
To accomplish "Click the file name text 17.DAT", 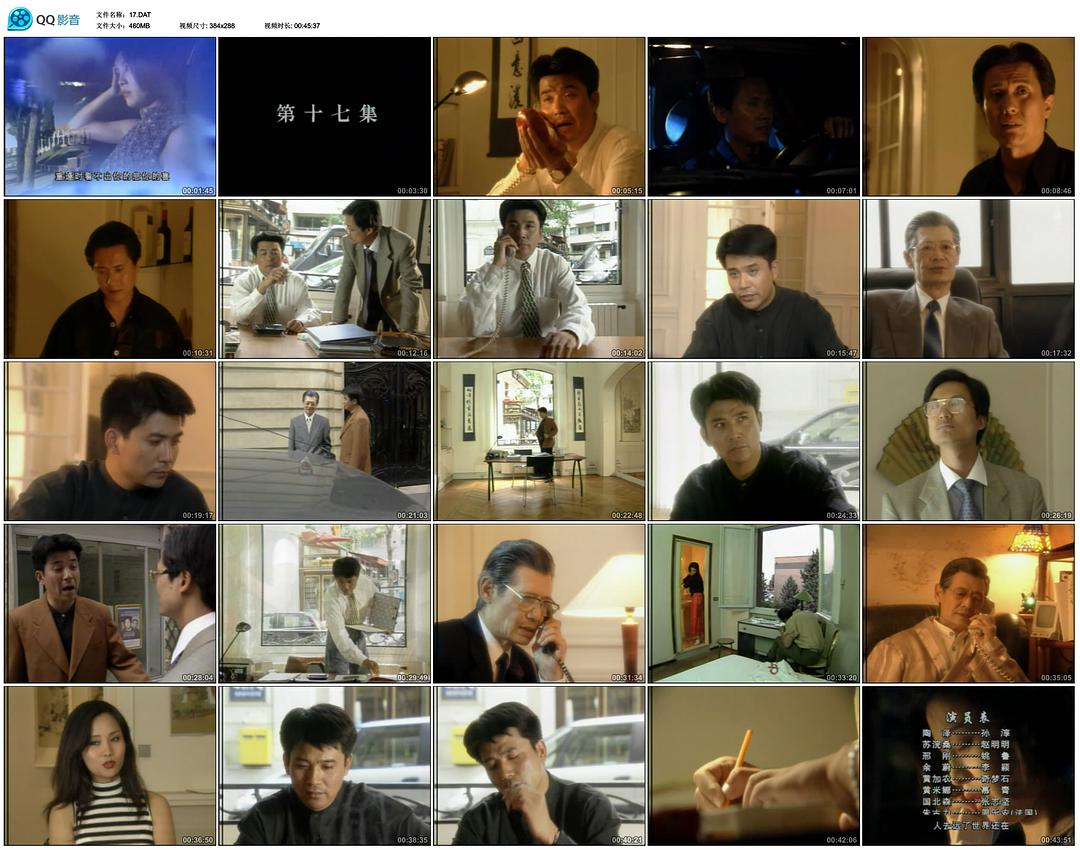I will coord(140,15).
